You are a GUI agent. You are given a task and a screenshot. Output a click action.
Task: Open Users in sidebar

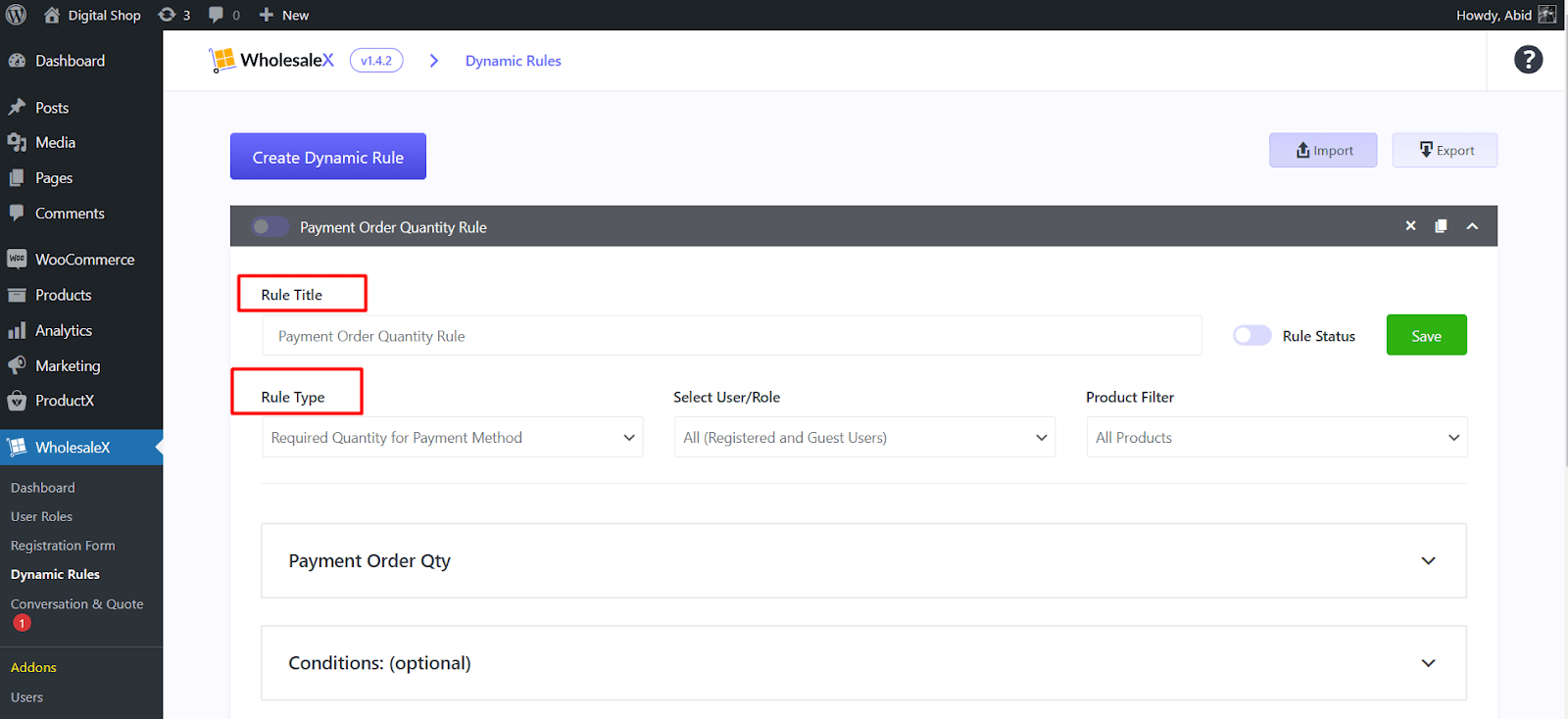26,696
